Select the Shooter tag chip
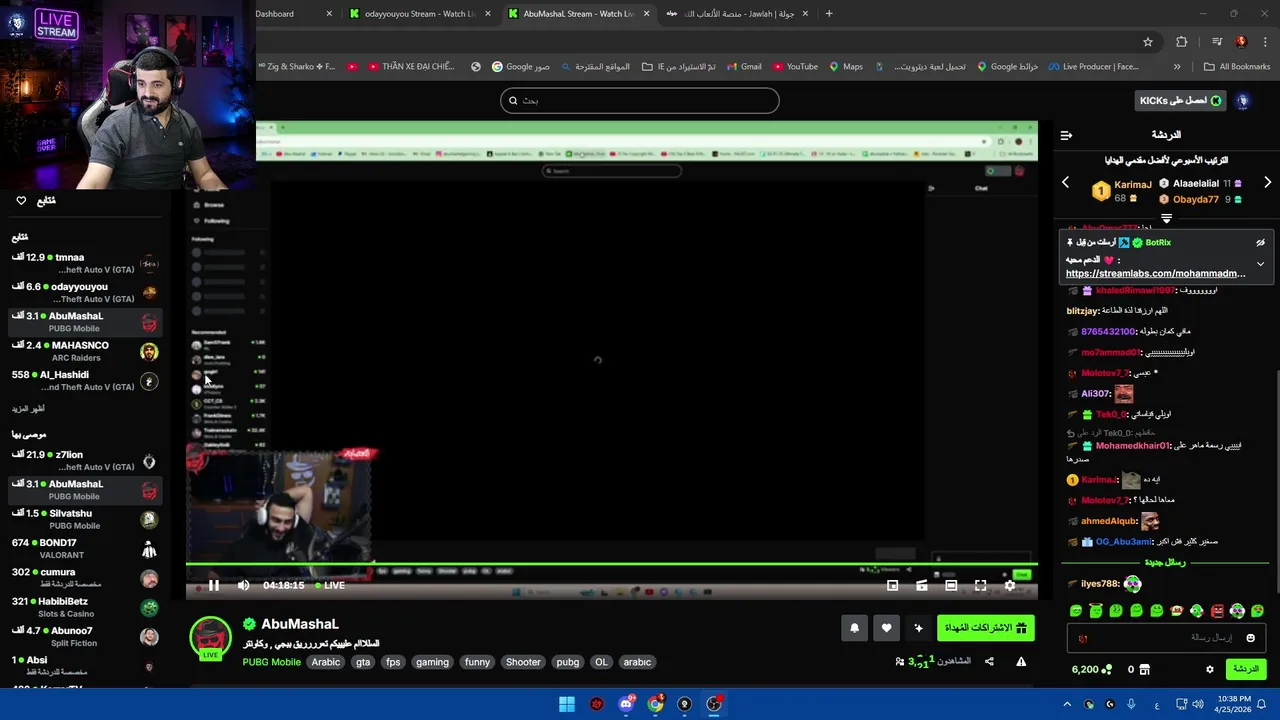 (523, 662)
